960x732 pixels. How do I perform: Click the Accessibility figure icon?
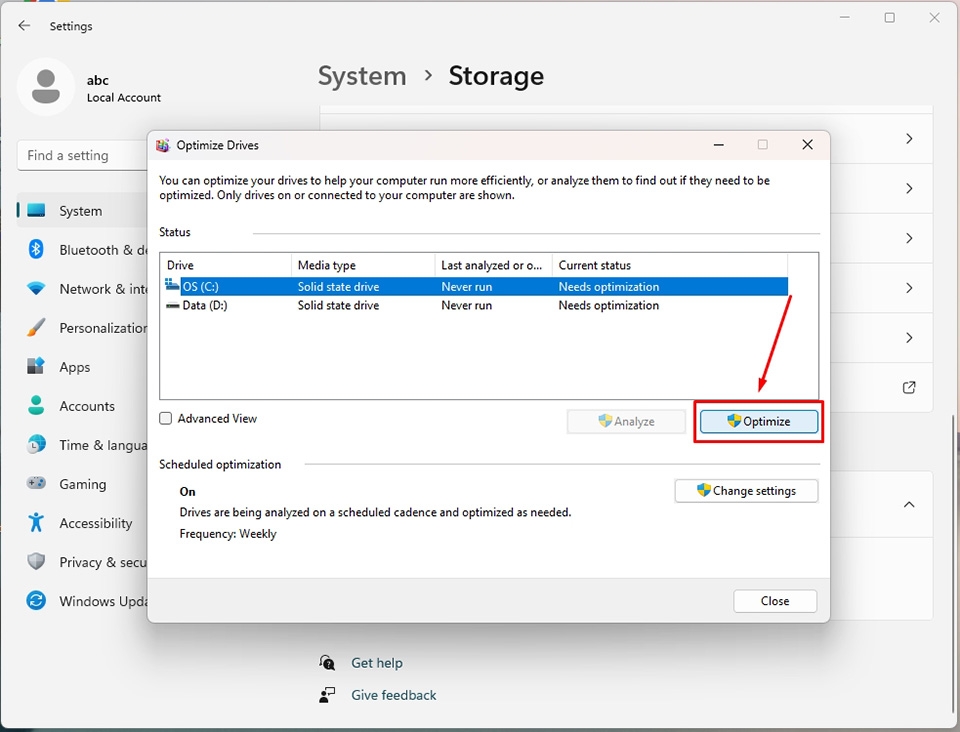(36, 522)
